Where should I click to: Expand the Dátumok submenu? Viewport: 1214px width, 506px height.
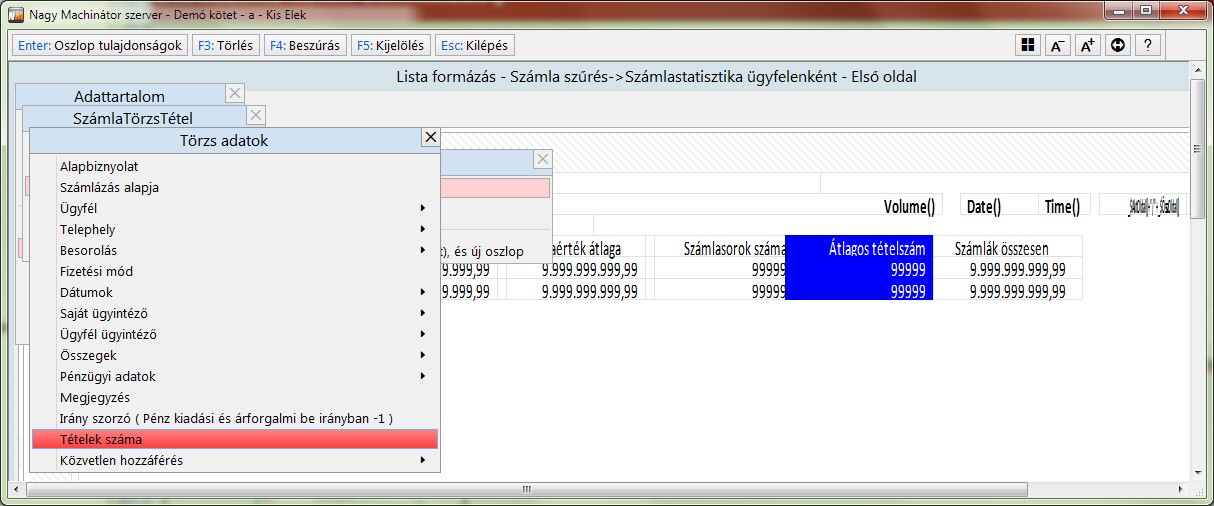[x=234, y=292]
